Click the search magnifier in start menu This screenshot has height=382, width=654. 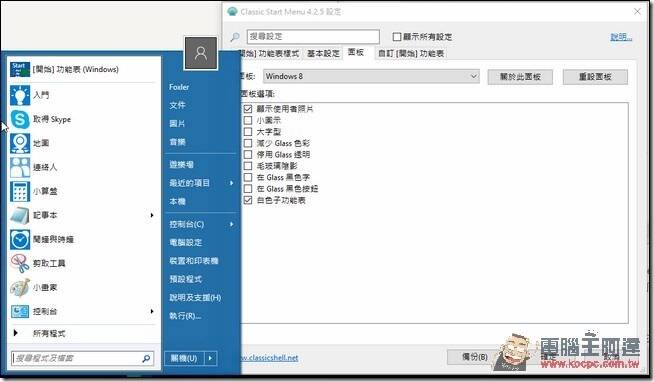tap(146, 358)
